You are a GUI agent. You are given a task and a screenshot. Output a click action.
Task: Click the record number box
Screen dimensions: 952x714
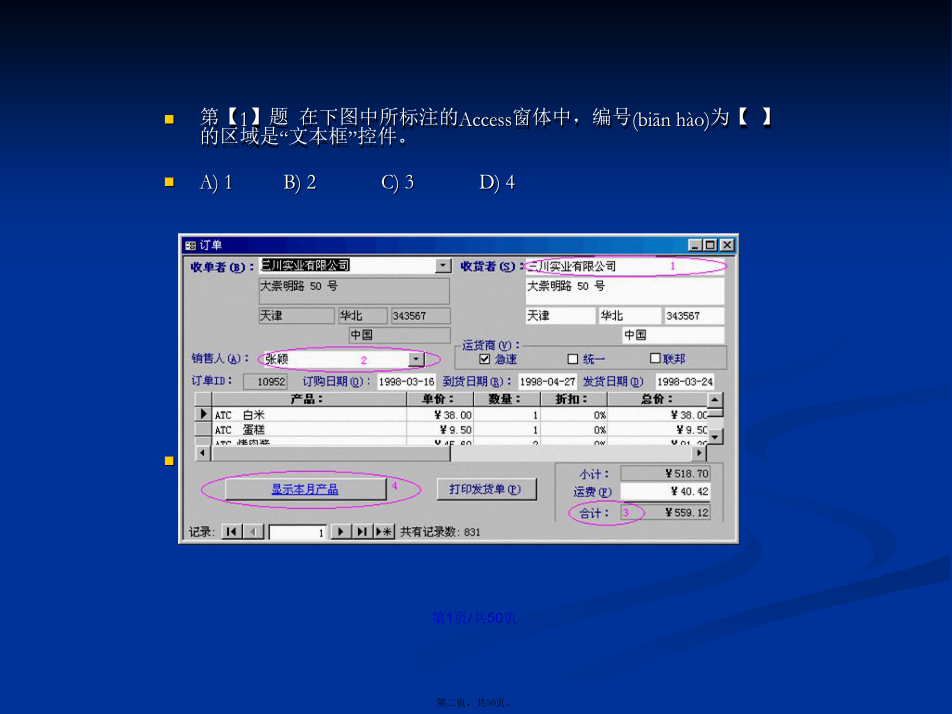[298, 532]
